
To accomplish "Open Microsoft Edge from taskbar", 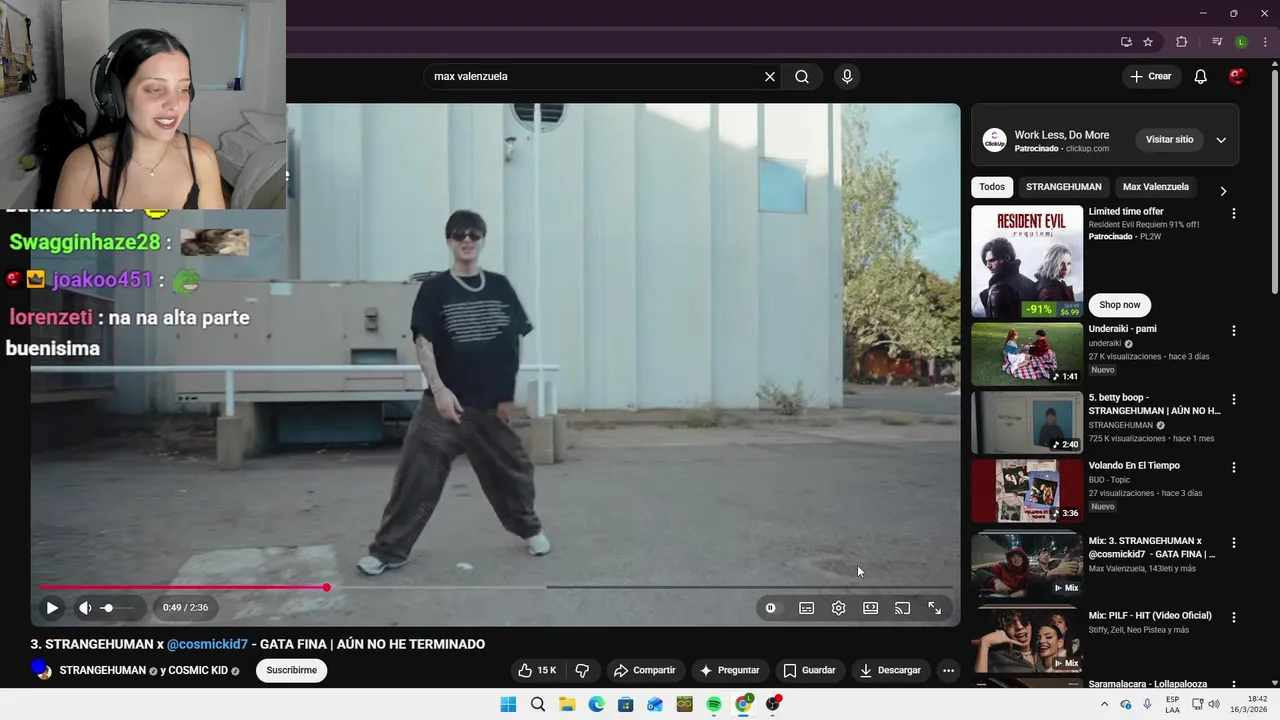I will pos(597,704).
